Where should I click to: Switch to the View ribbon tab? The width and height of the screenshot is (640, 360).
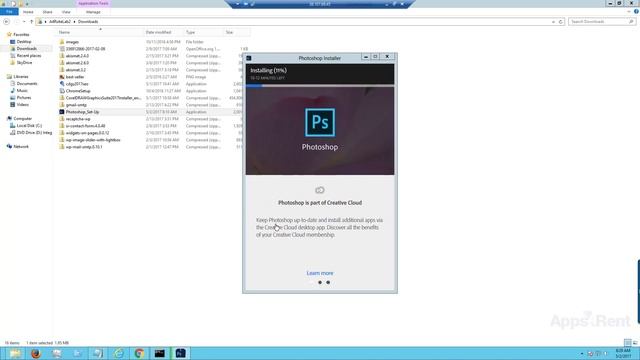pyautogui.click(x=66, y=12)
